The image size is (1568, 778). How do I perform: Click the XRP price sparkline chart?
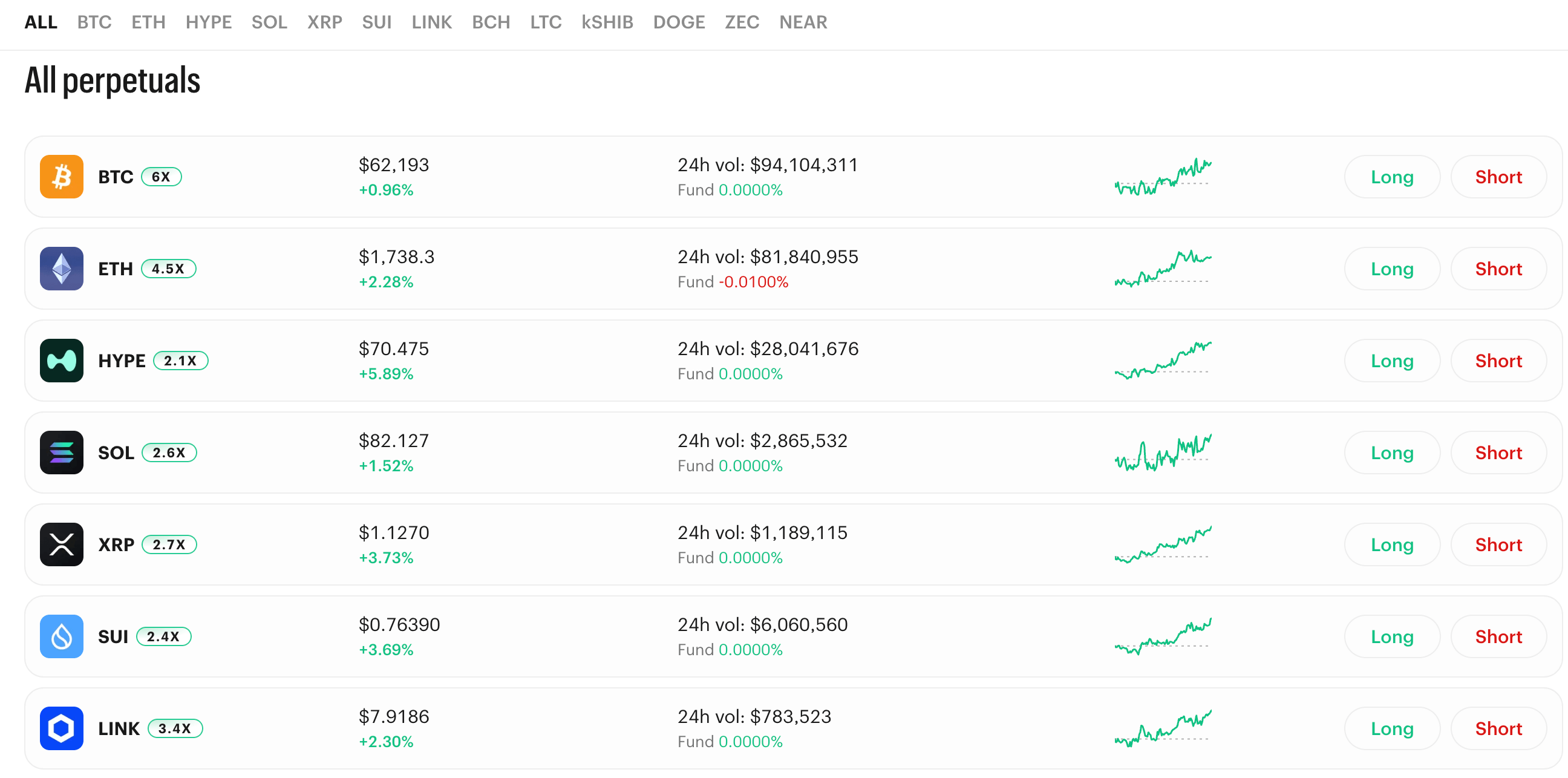coord(1163,544)
